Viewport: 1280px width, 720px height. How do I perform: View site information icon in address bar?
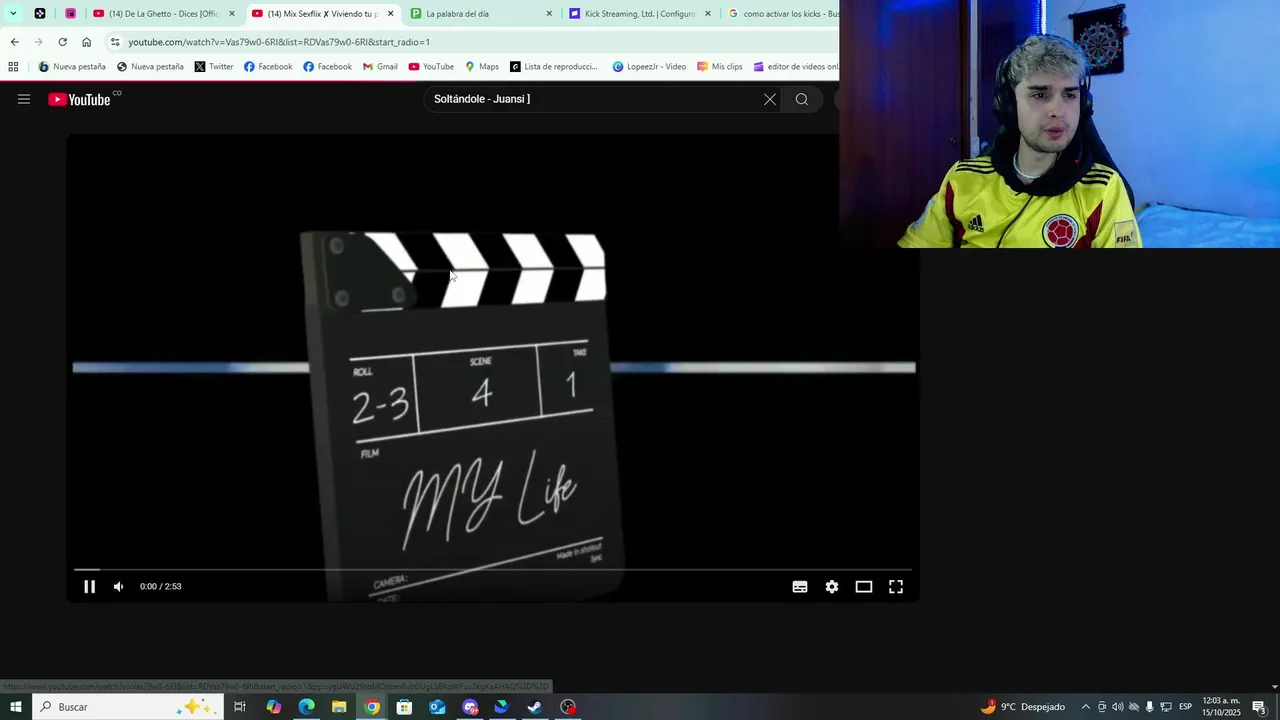coord(115,42)
